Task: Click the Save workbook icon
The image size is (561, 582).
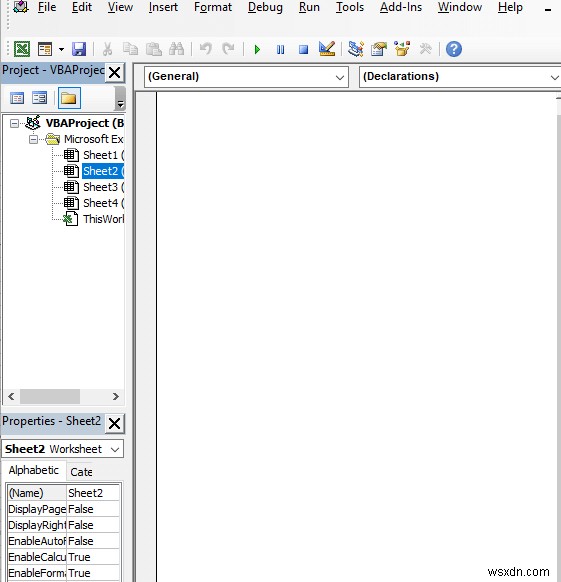Action: (x=79, y=49)
